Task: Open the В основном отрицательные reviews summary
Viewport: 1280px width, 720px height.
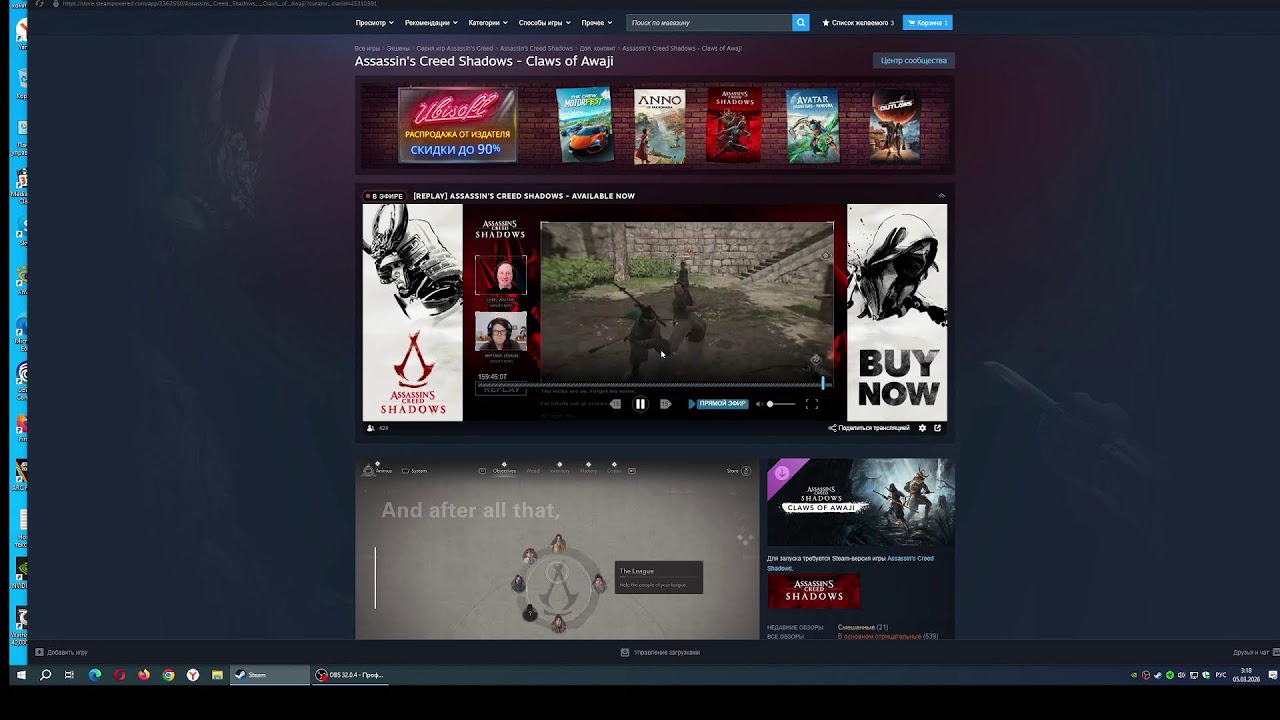Action: click(x=879, y=636)
